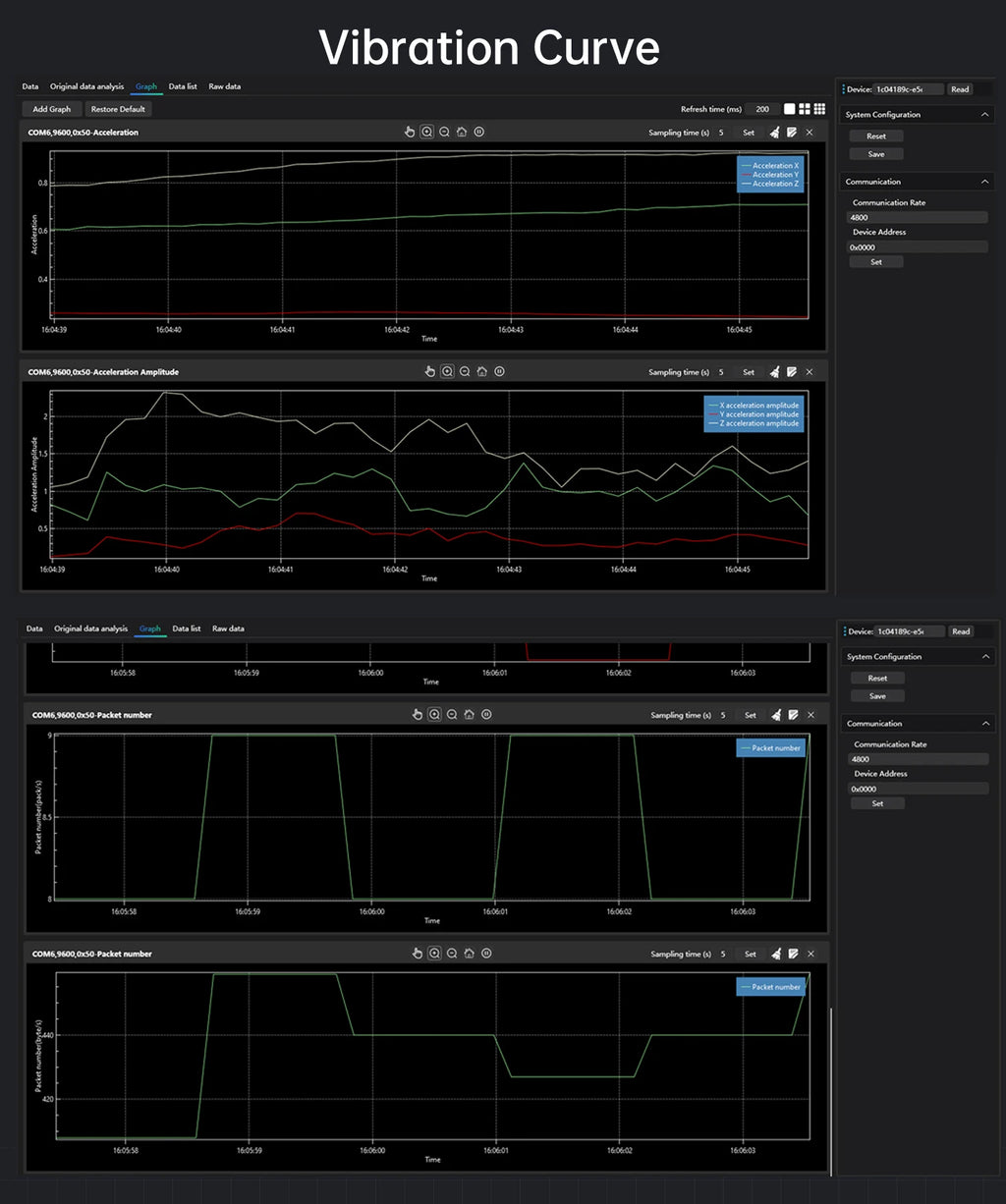Click home icon on pack/s Packet number graph

(469, 714)
